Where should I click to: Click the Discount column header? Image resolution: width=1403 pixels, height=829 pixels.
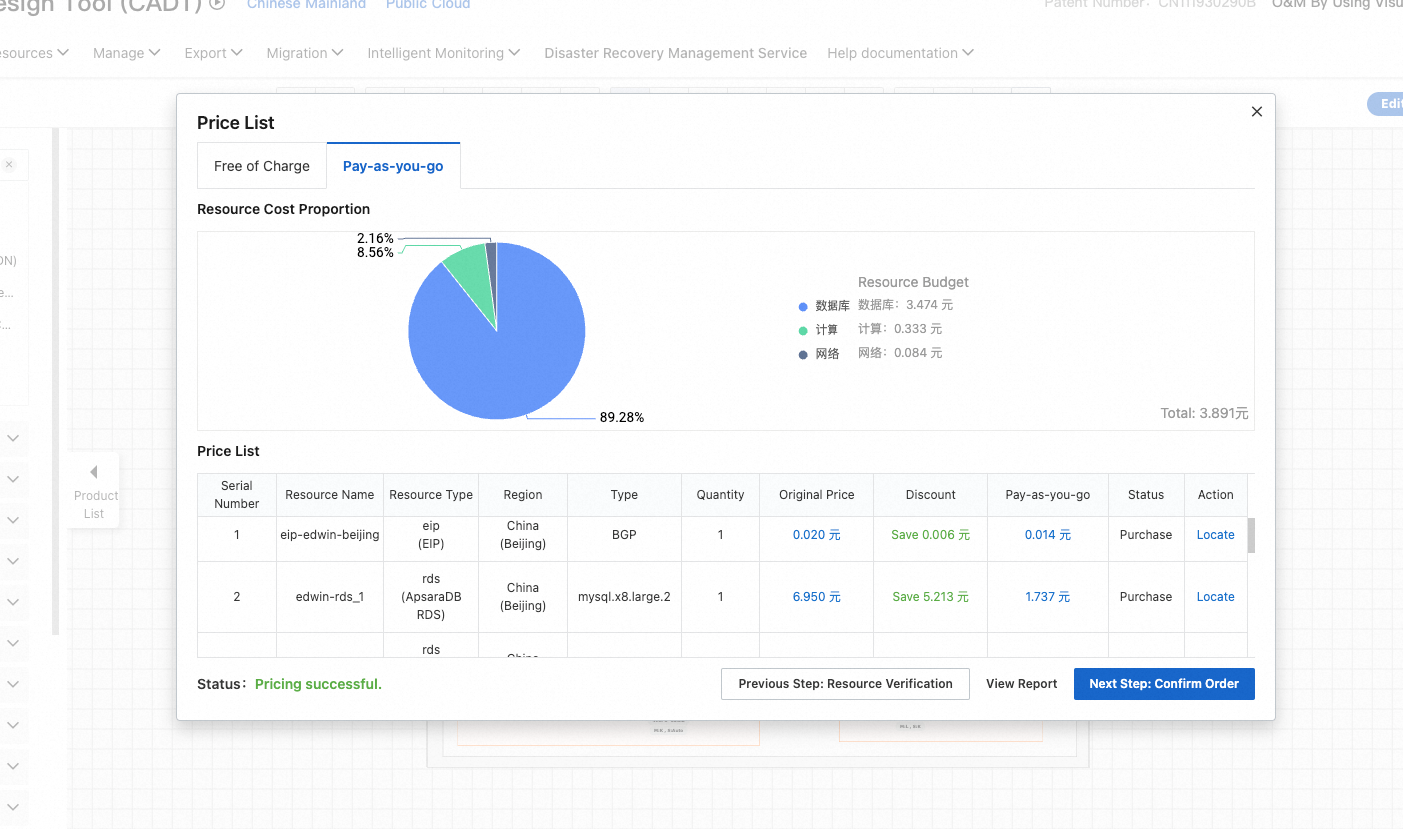[930, 495]
